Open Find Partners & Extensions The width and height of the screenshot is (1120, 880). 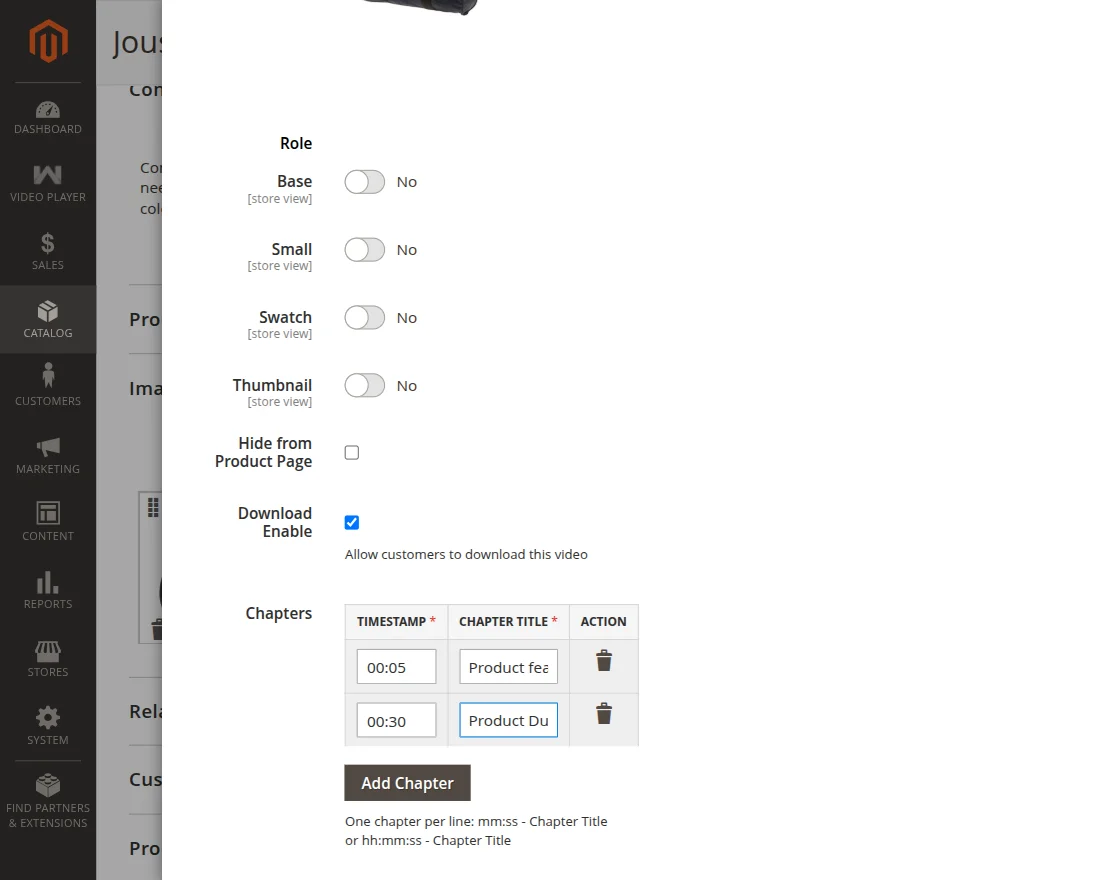pos(48,801)
